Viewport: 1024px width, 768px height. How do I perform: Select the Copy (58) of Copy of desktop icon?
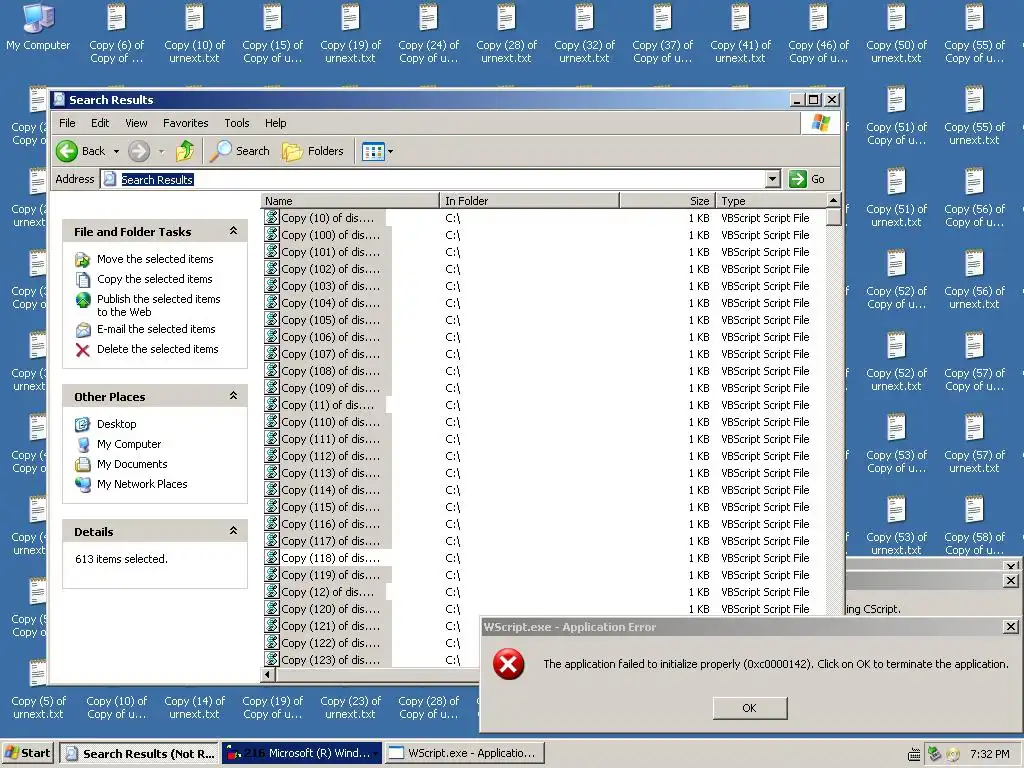974,526
